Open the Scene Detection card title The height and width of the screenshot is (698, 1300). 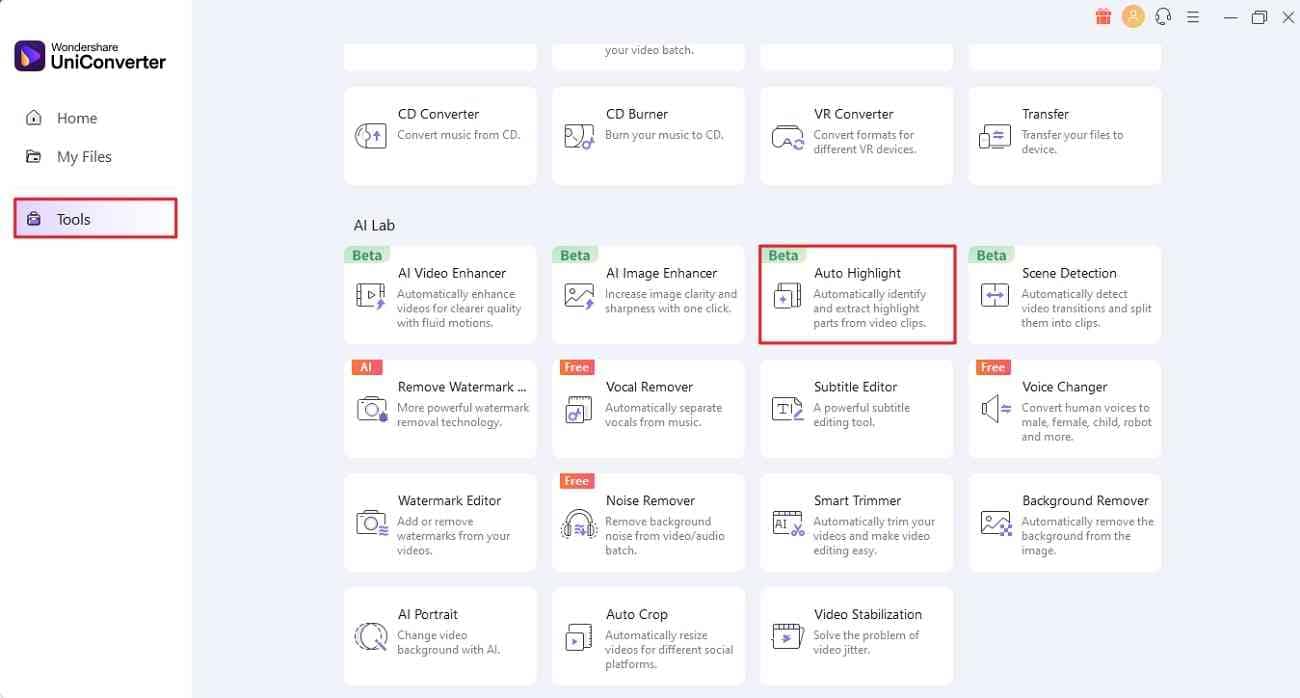(1069, 273)
